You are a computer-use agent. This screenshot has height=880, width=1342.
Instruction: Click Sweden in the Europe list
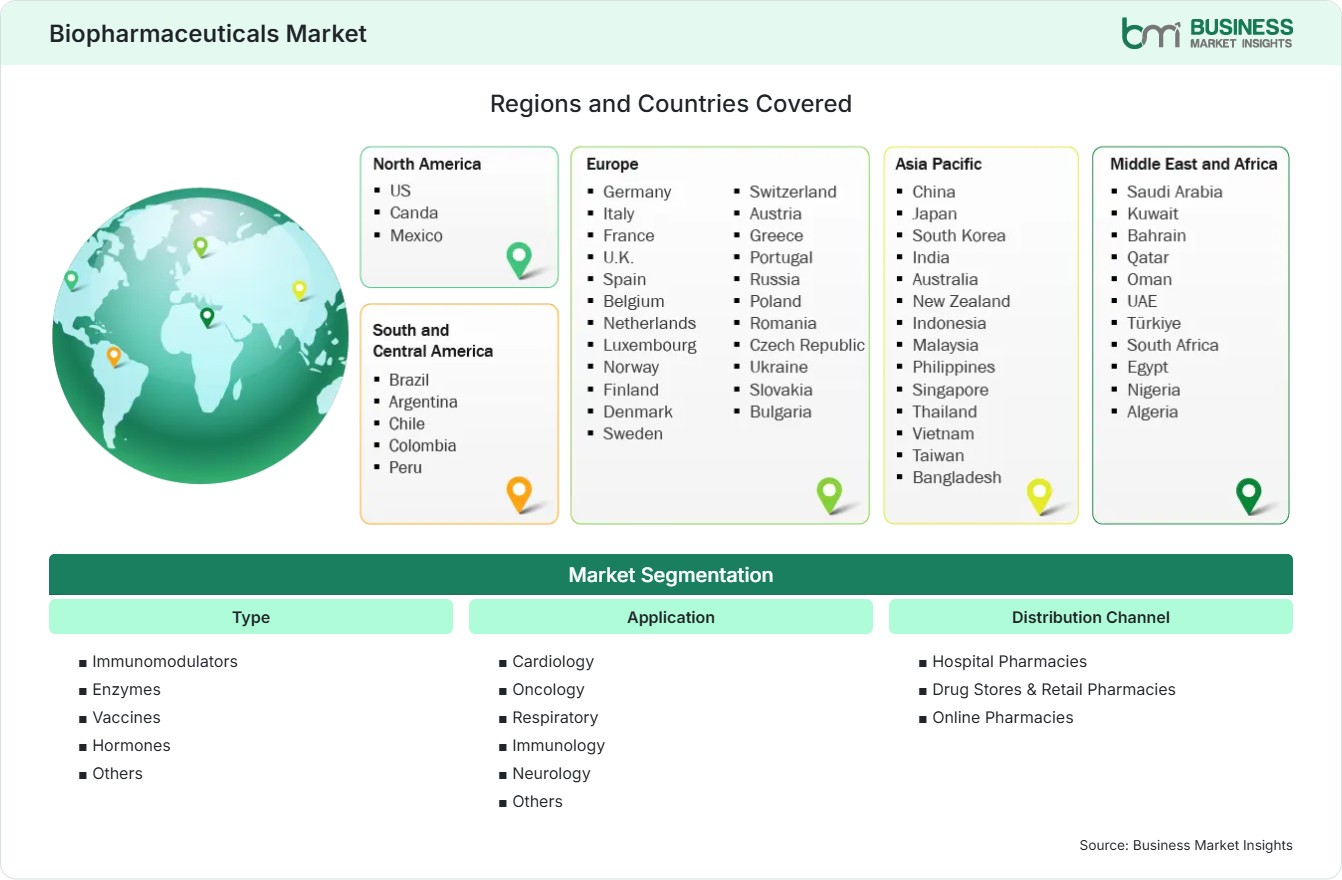(633, 434)
